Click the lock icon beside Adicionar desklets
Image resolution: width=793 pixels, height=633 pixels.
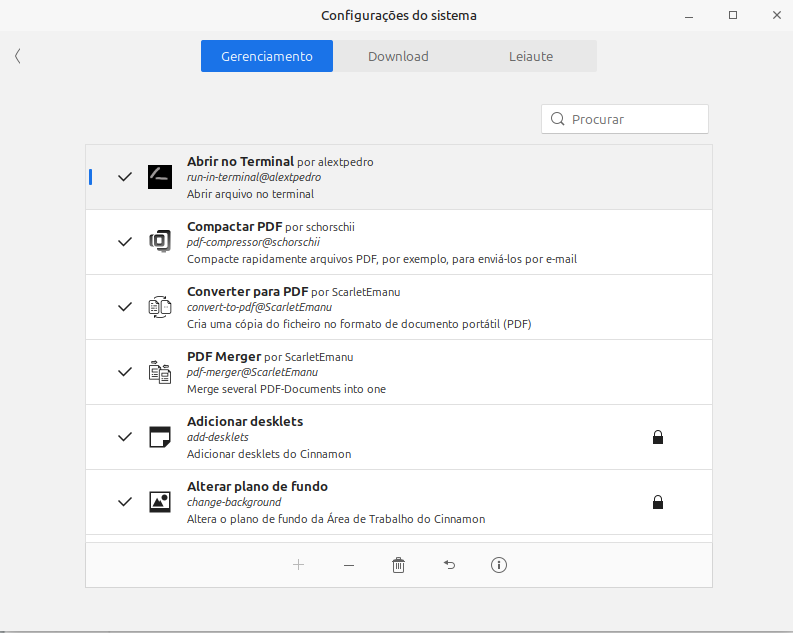click(658, 437)
